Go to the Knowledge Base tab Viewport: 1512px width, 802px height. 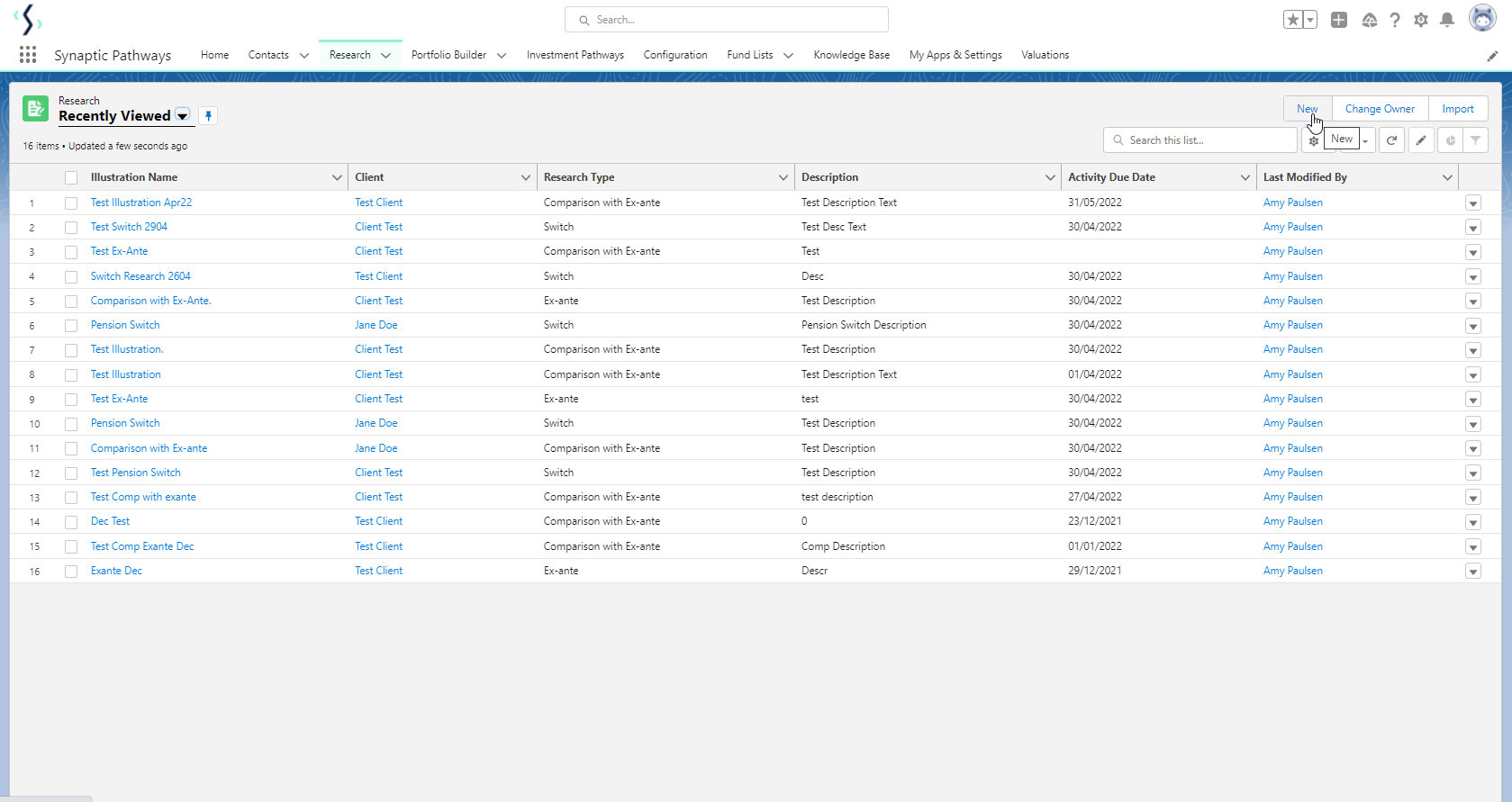pos(851,55)
